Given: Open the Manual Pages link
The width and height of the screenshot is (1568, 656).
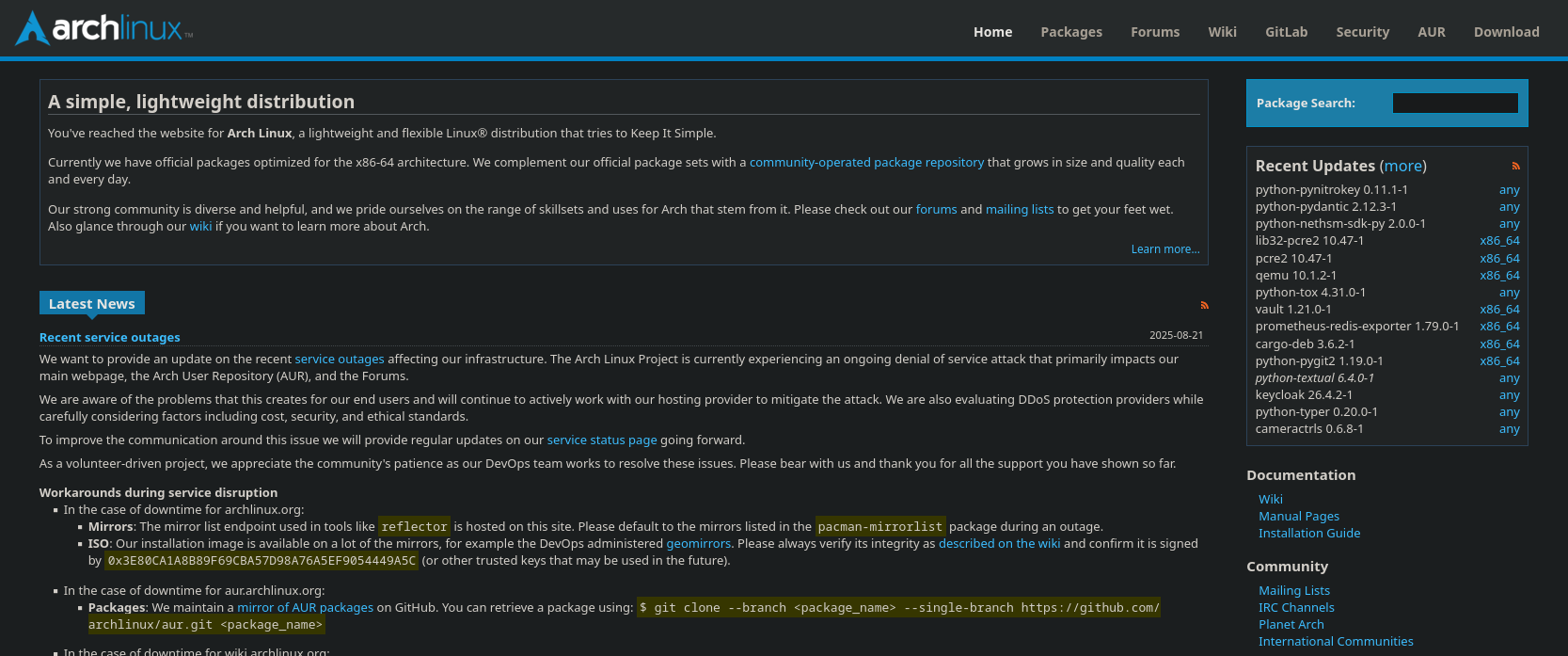Looking at the screenshot, I should (1298, 517).
